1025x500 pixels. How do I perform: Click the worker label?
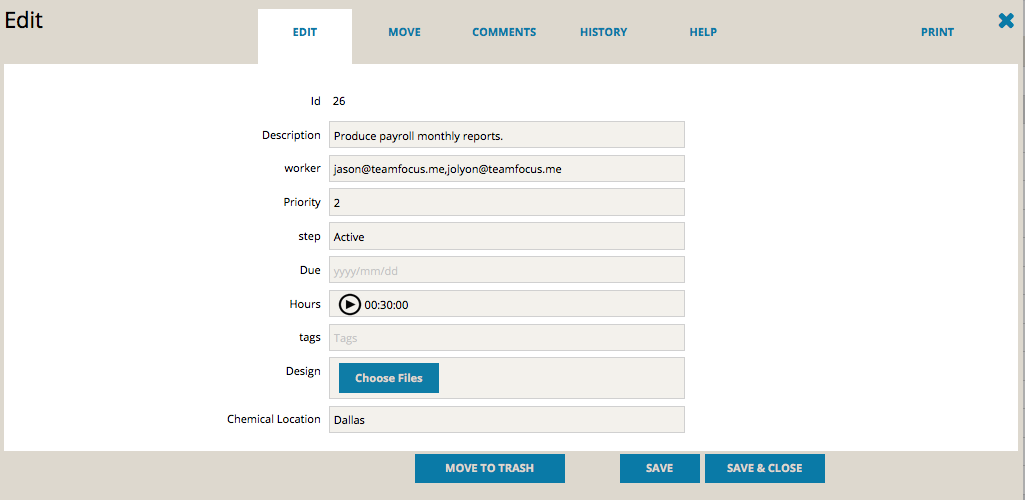tap(302, 168)
